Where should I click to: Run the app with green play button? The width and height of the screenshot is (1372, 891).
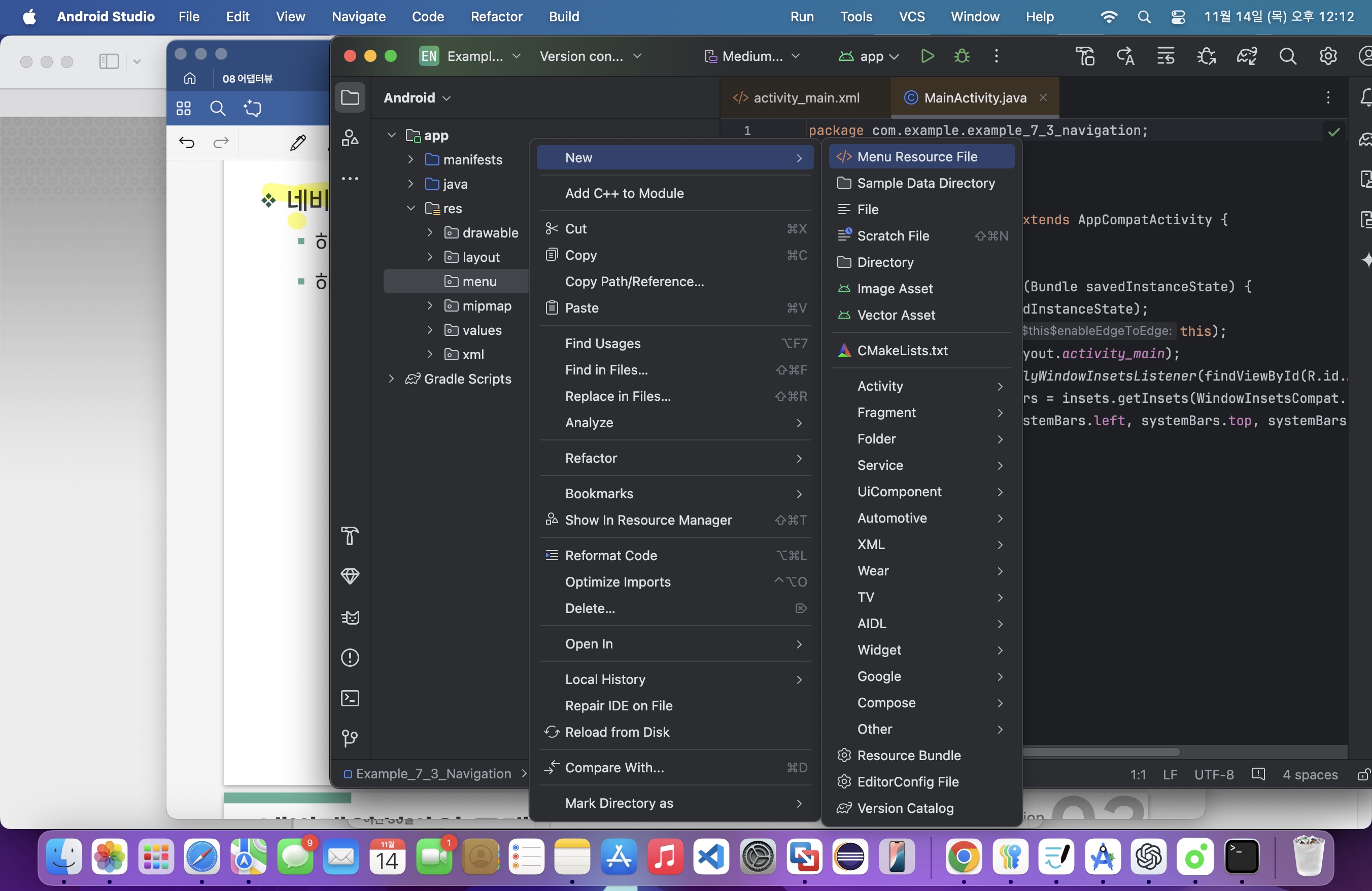click(927, 56)
